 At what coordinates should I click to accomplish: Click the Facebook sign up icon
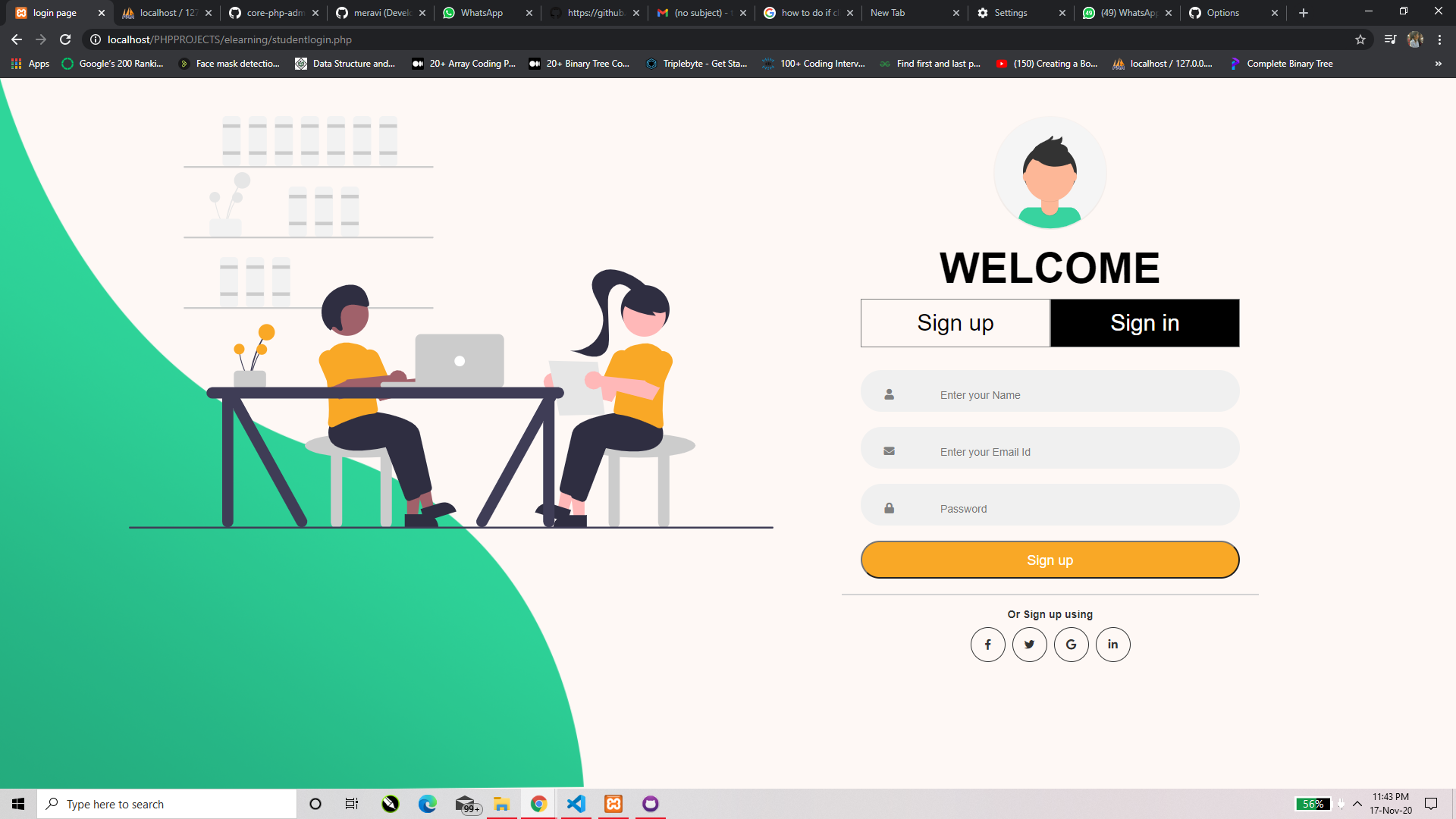point(987,645)
